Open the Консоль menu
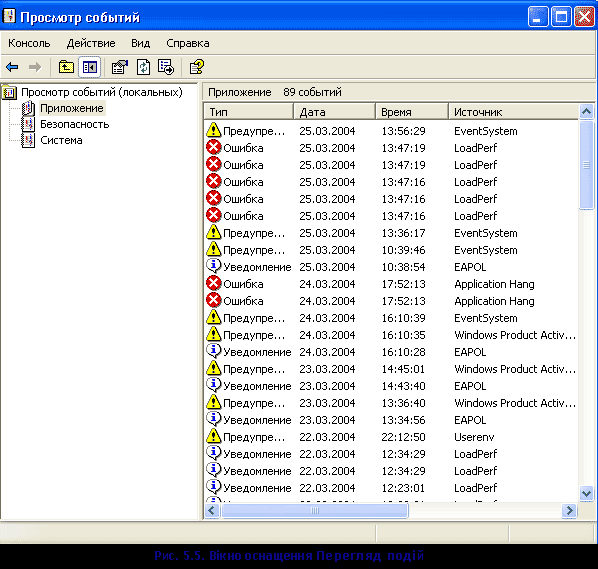598x569 pixels. 29,43
